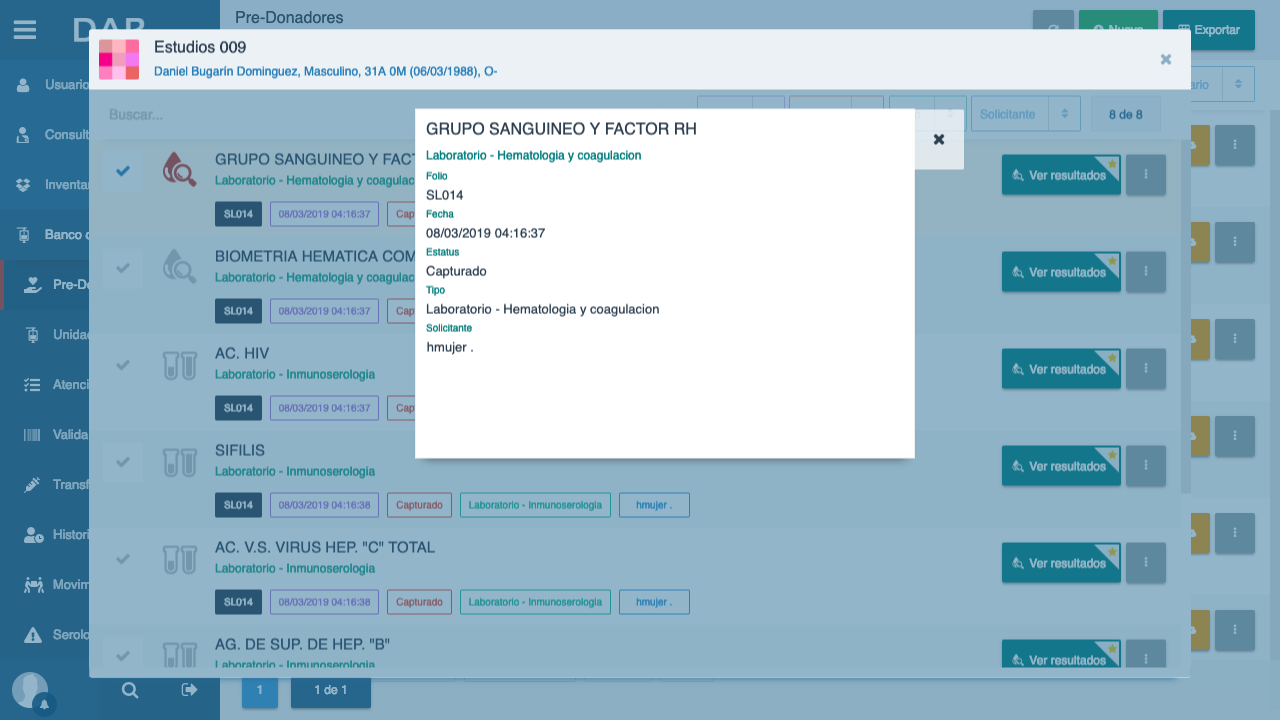Viewport: 1280px width, 720px height.
Task: Open the Consultas menu item in sidebar
Action: 45,135
